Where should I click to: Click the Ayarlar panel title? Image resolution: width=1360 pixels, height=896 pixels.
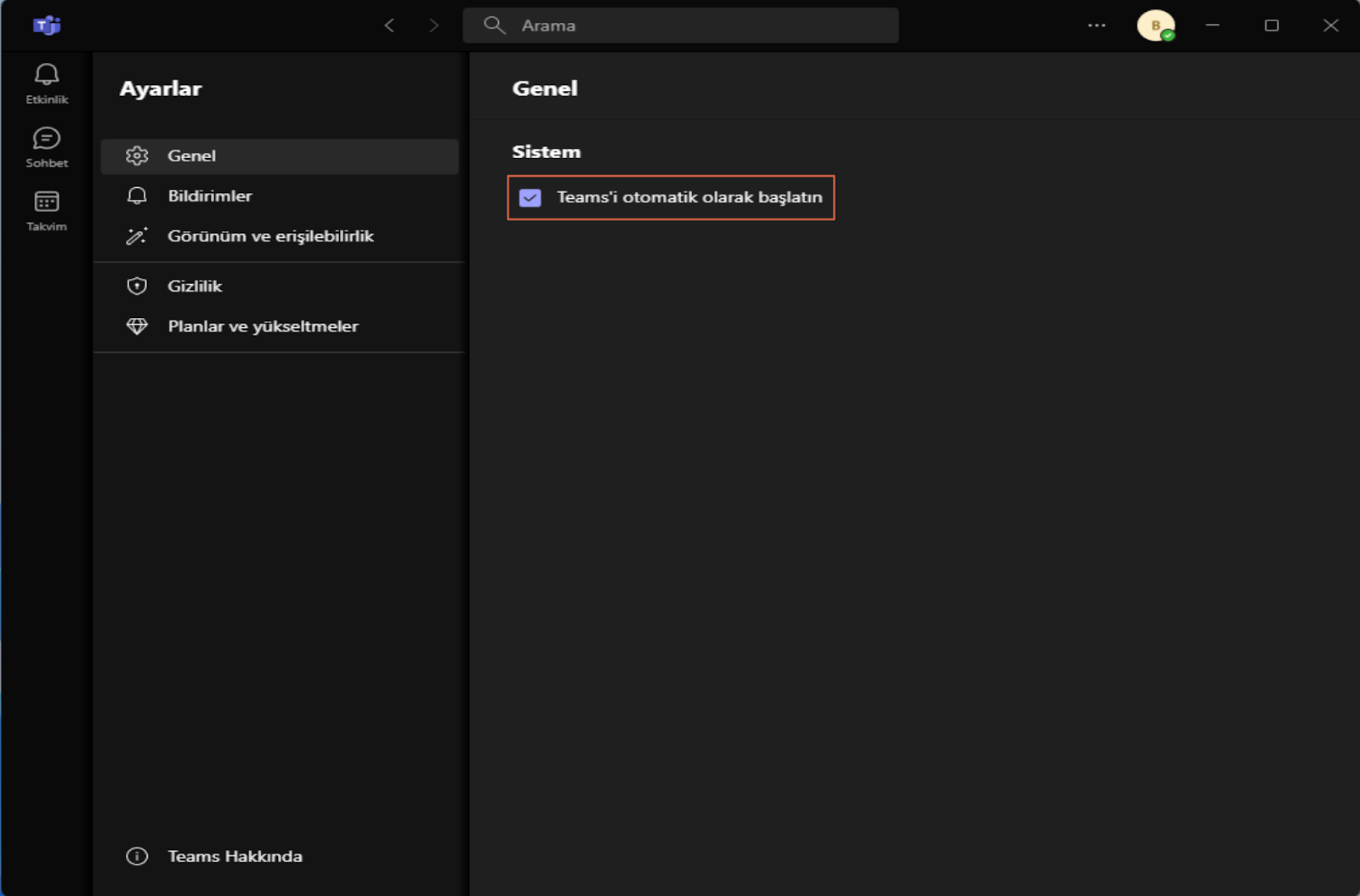click(161, 88)
